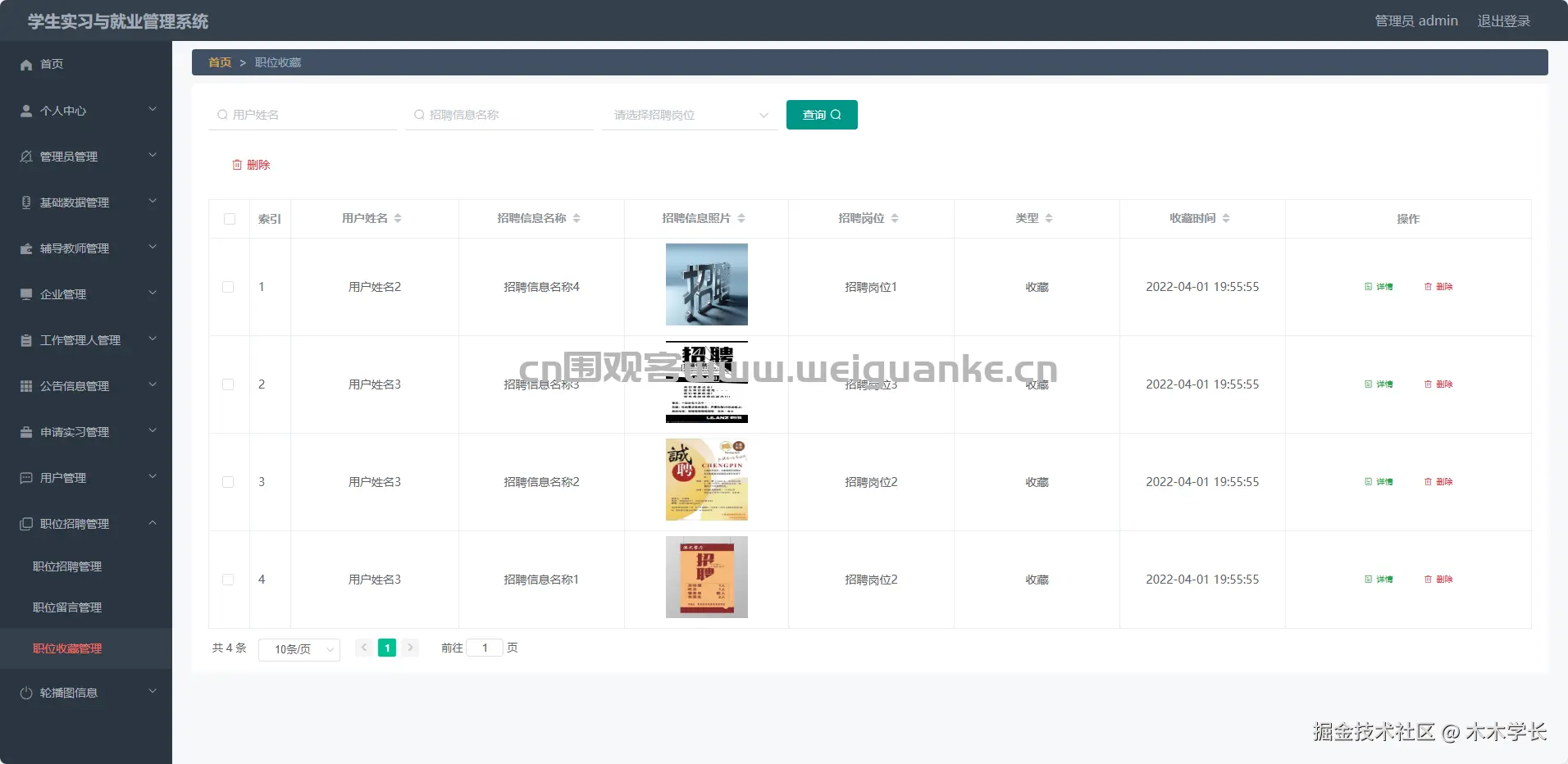The height and width of the screenshot is (764, 1568).
Task: Click the green 查询 search button
Action: [x=822, y=115]
